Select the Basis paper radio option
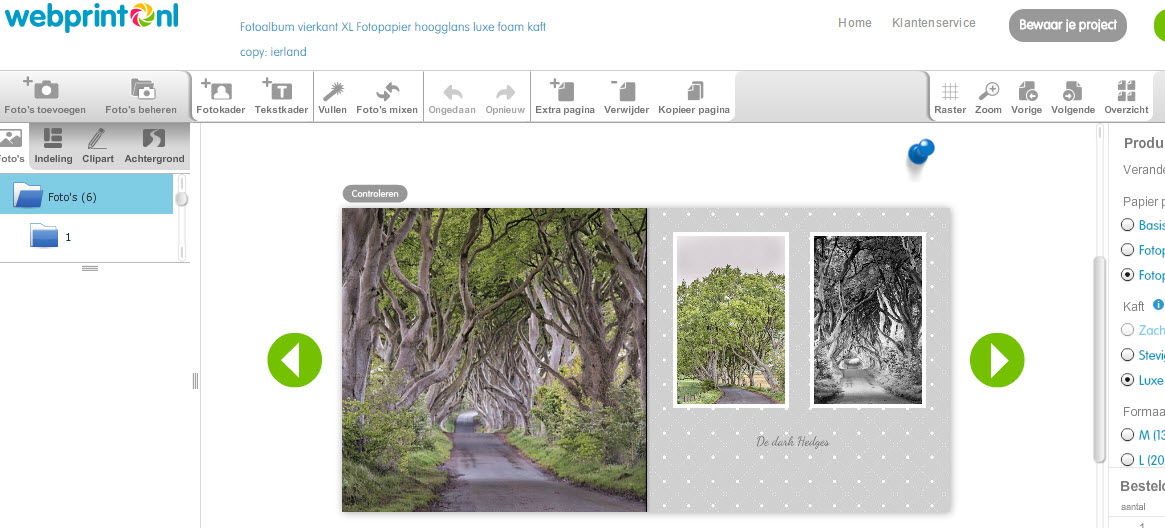The image size is (1165, 528). 1128,225
